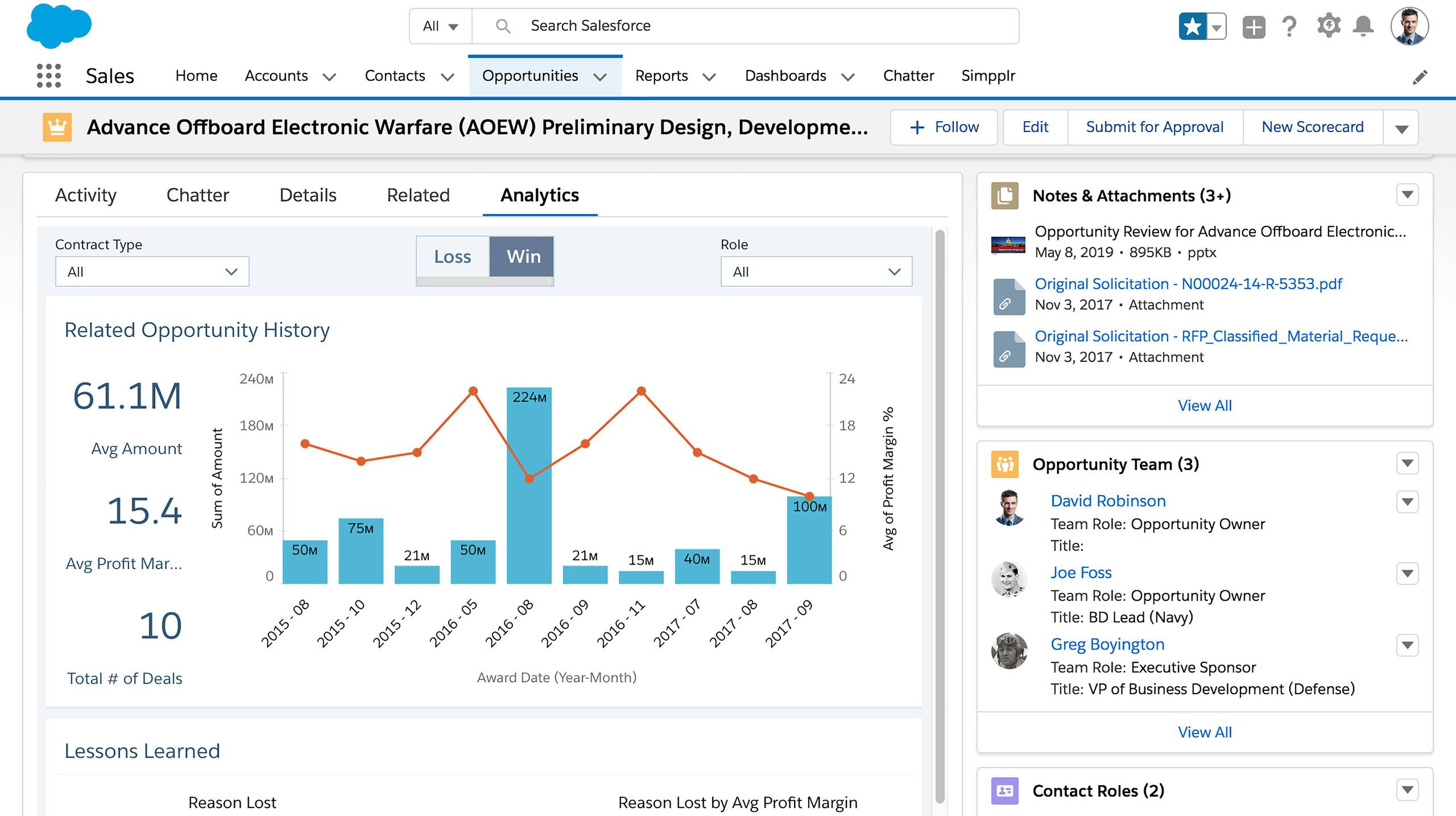
Task: Open the Chatter nav item
Action: pos(908,76)
